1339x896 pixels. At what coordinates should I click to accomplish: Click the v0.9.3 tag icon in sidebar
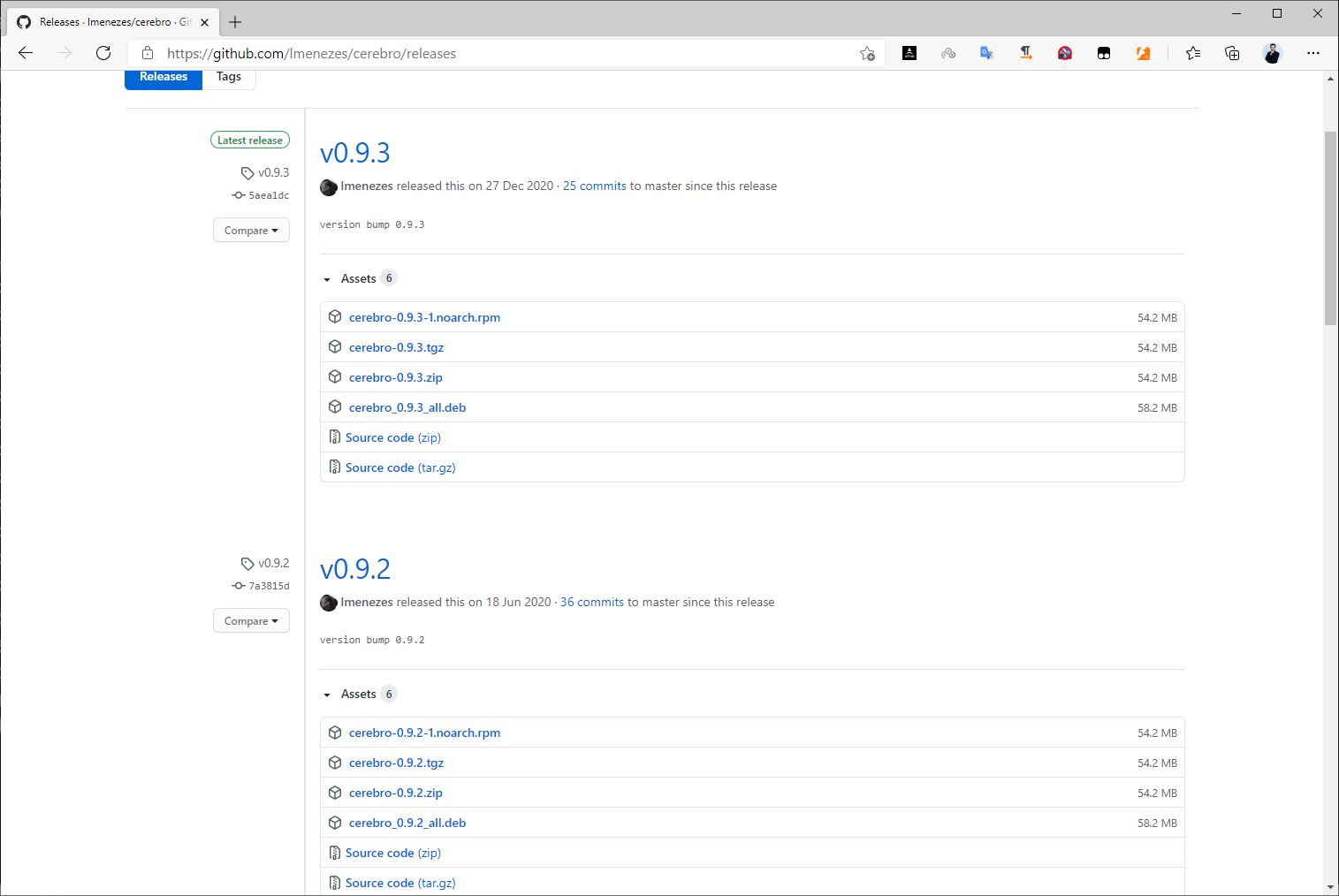[x=247, y=173]
